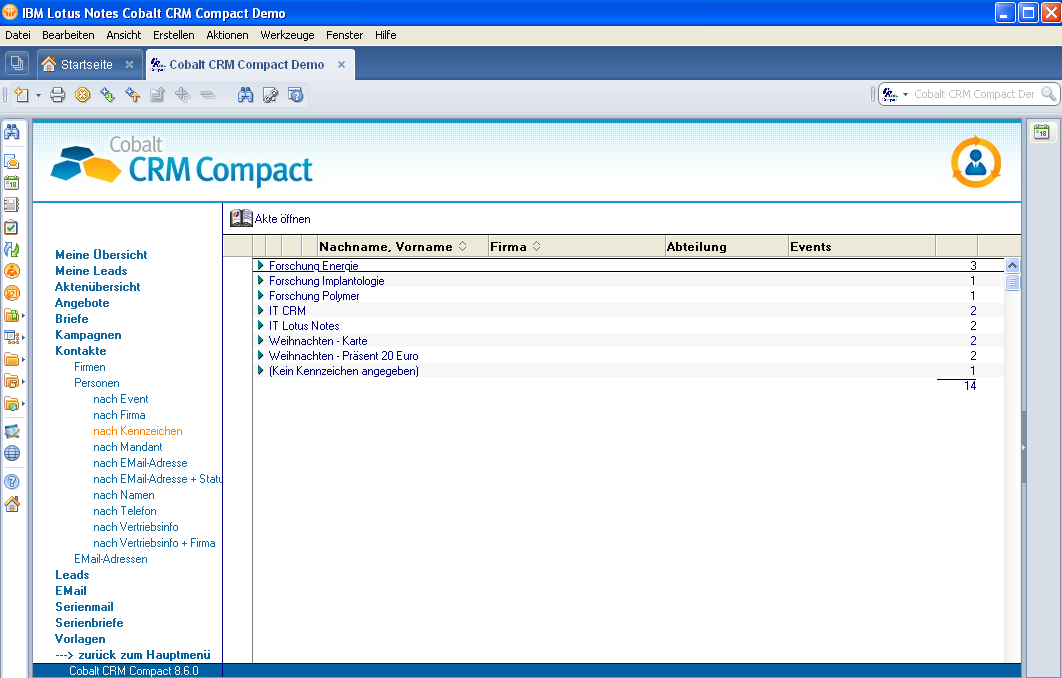Click navigate-previous icon with orange up arrow

click(x=133, y=95)
